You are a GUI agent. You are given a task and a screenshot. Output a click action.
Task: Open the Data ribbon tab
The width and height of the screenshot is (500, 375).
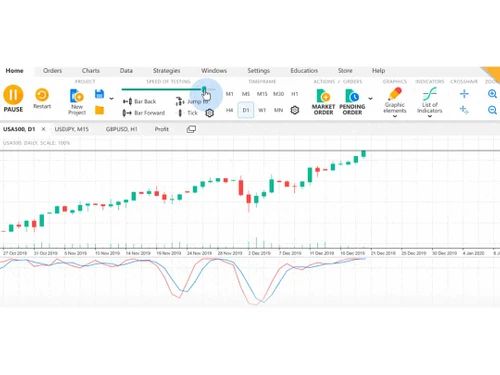(x=126, y=71)
